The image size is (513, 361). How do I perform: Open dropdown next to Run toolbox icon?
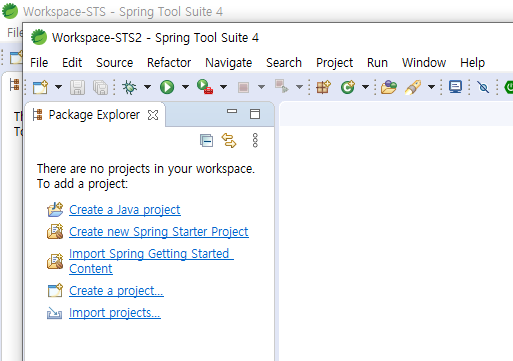(x=224, y=87)
